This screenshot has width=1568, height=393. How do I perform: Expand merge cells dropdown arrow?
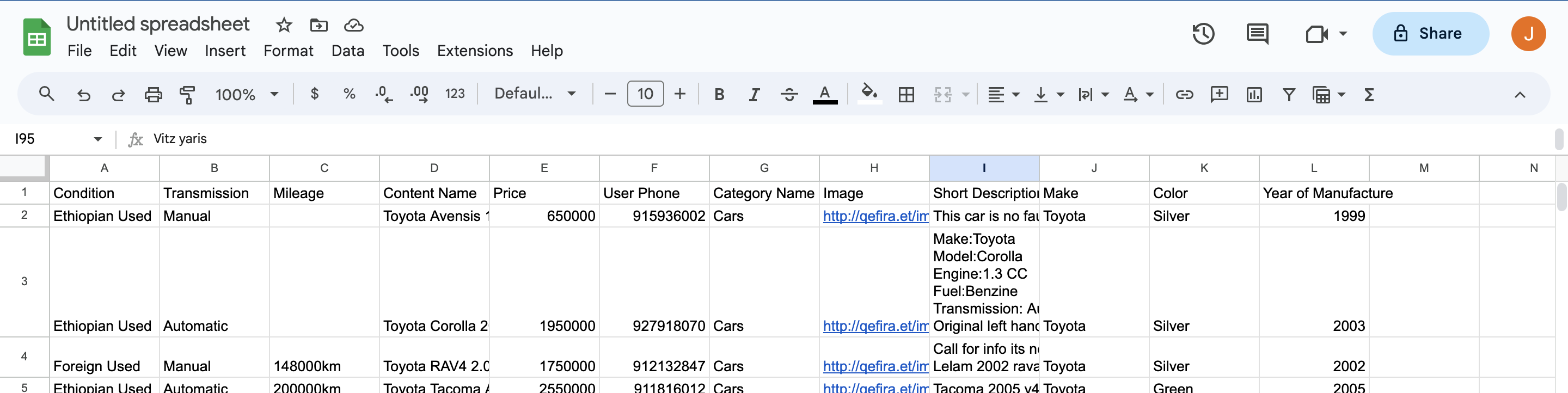point(965,94)
